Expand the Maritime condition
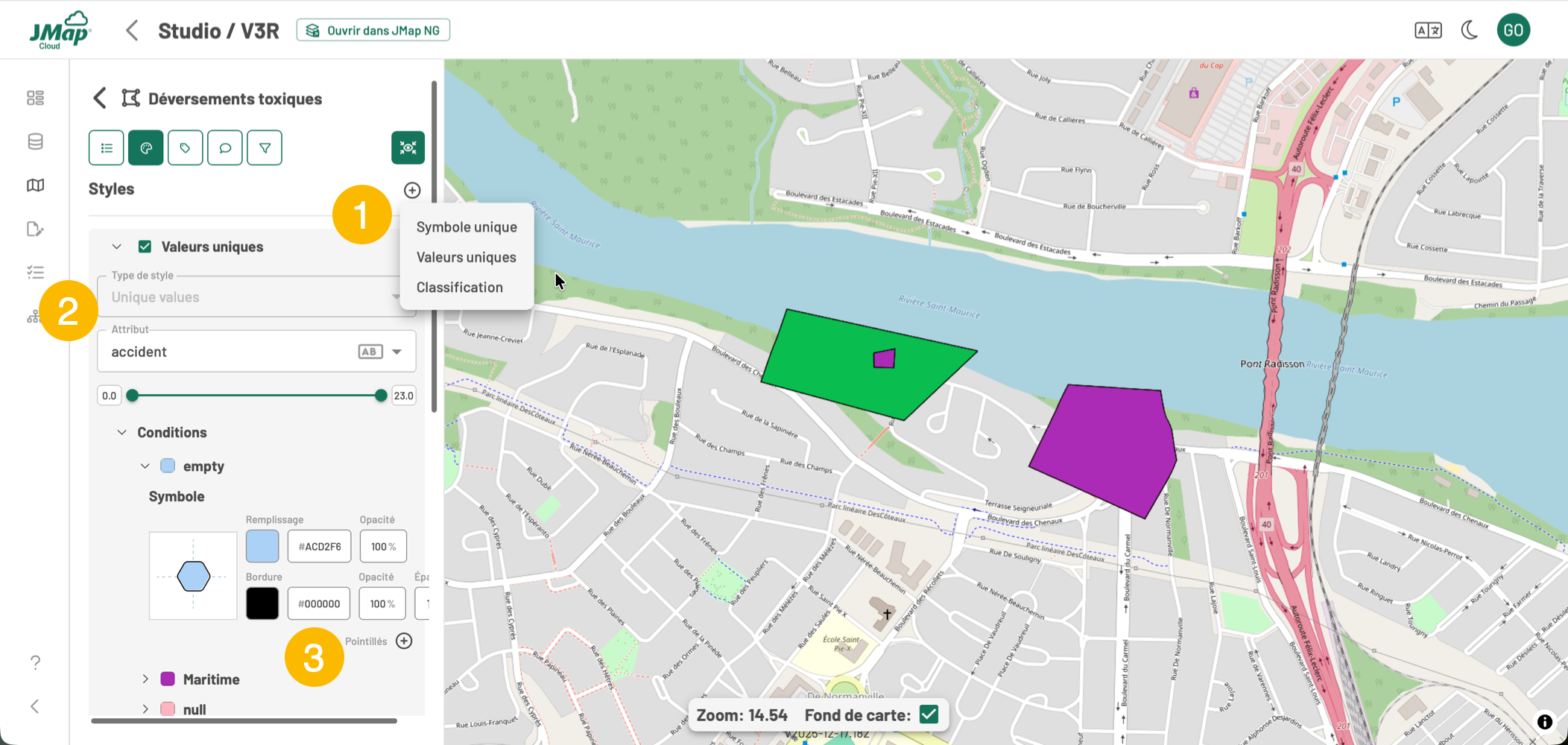The image size is (1568, 745). click(x=145, y=679)
